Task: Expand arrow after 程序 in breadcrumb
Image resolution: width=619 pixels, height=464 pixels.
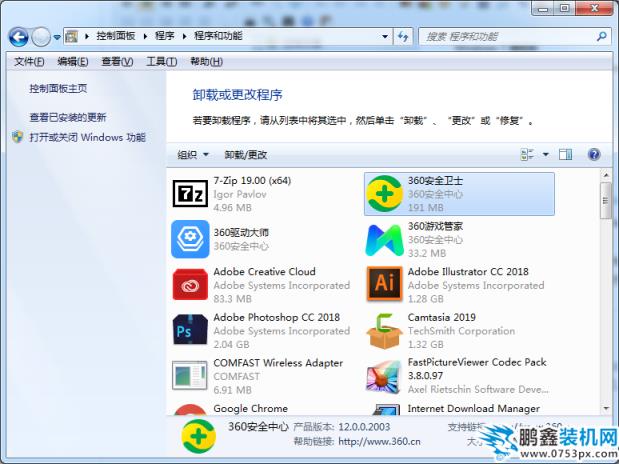Action: (x=184, y=36)
